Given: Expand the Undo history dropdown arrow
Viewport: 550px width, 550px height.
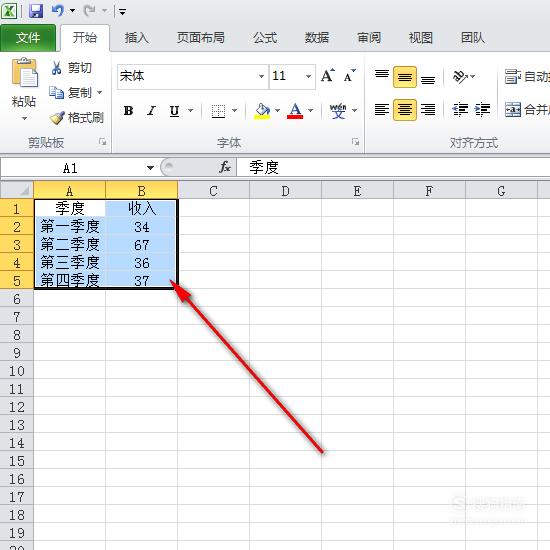Looking at the screenshot, I should 72,11.
